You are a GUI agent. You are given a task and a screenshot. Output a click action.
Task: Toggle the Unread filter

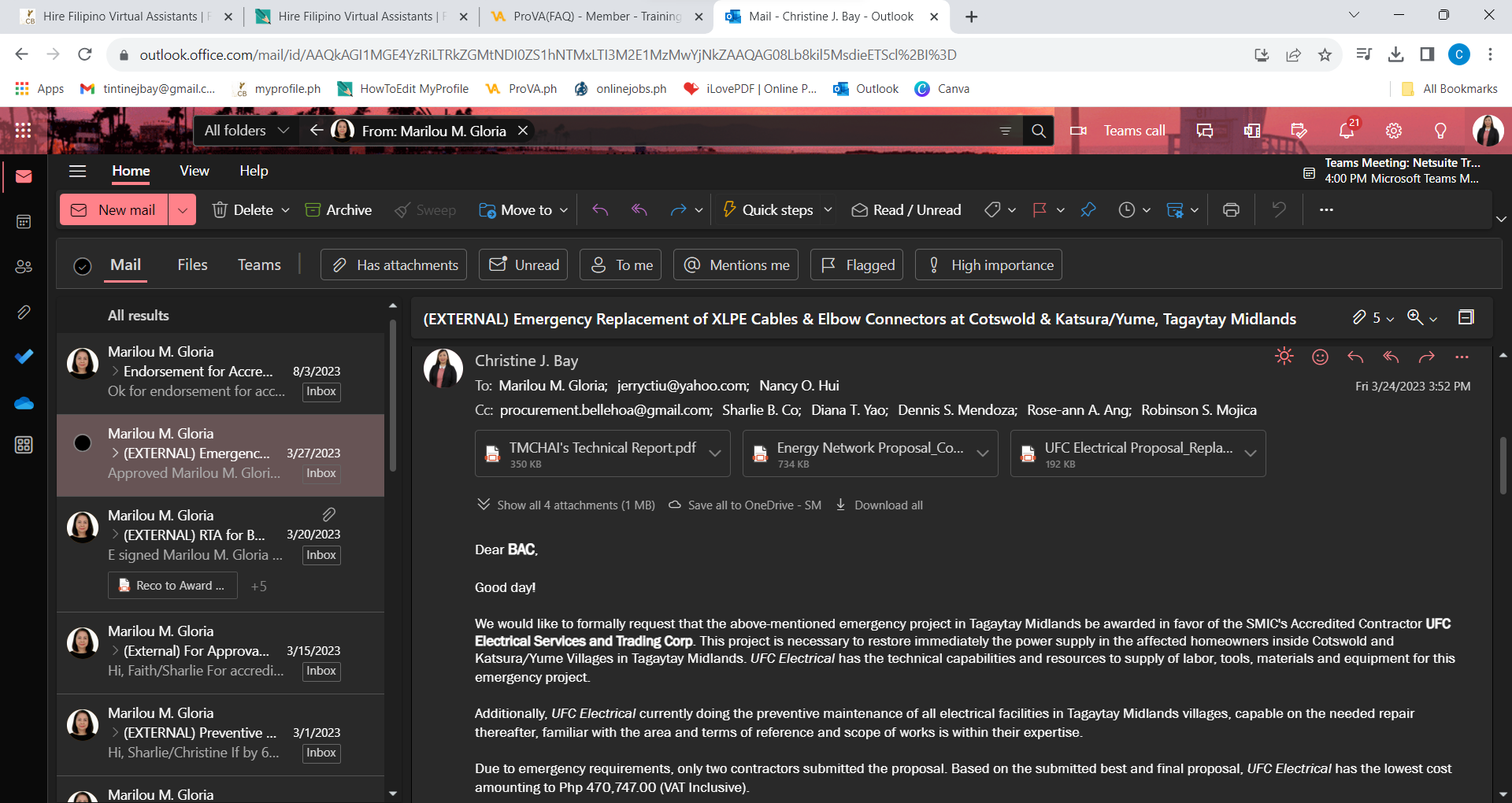(524, 265)
